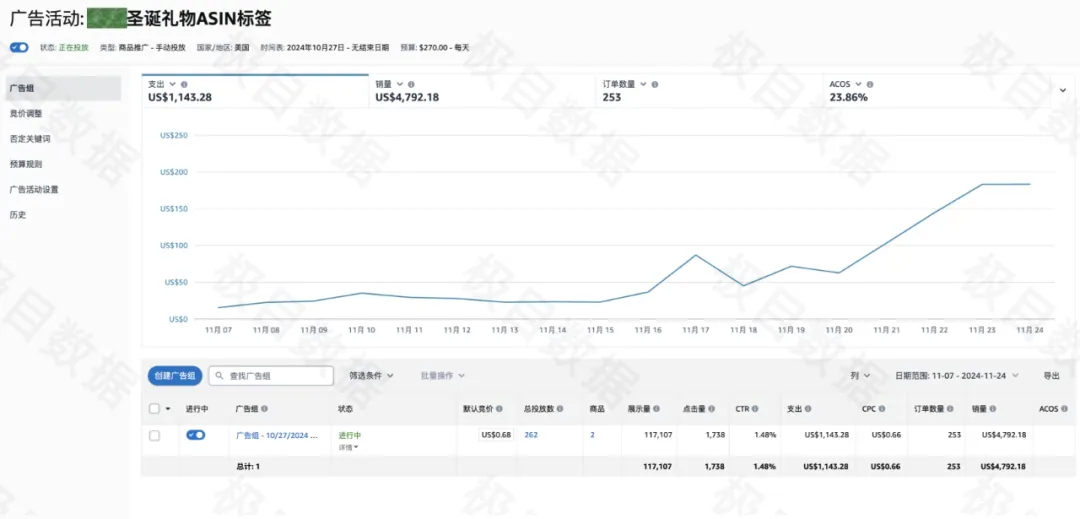
Task: Open the 支出 metric selector dropdown
Action: pos(172,84)
